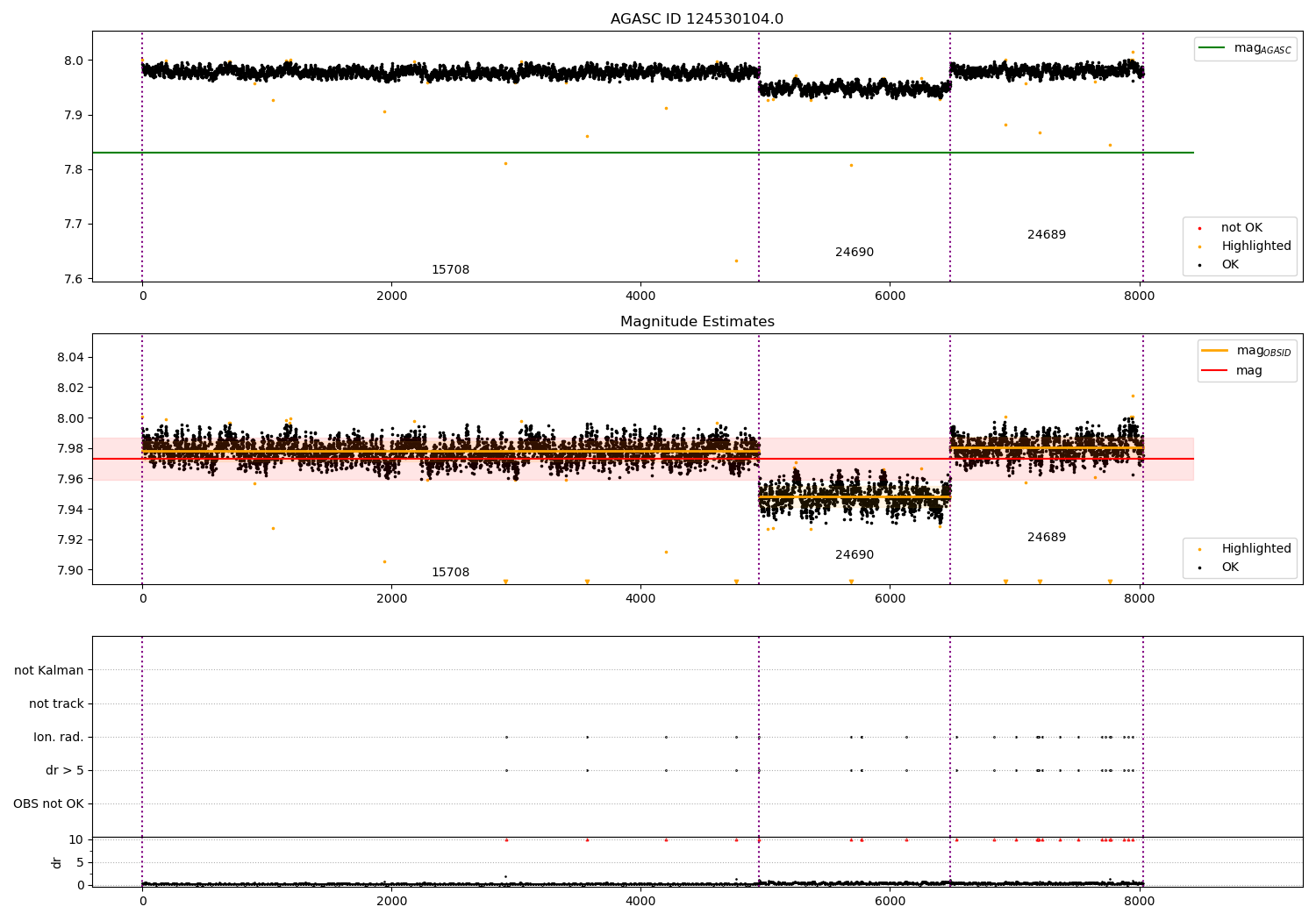
Task: Click the 5 tick on the dr axis
Action: 80,863
